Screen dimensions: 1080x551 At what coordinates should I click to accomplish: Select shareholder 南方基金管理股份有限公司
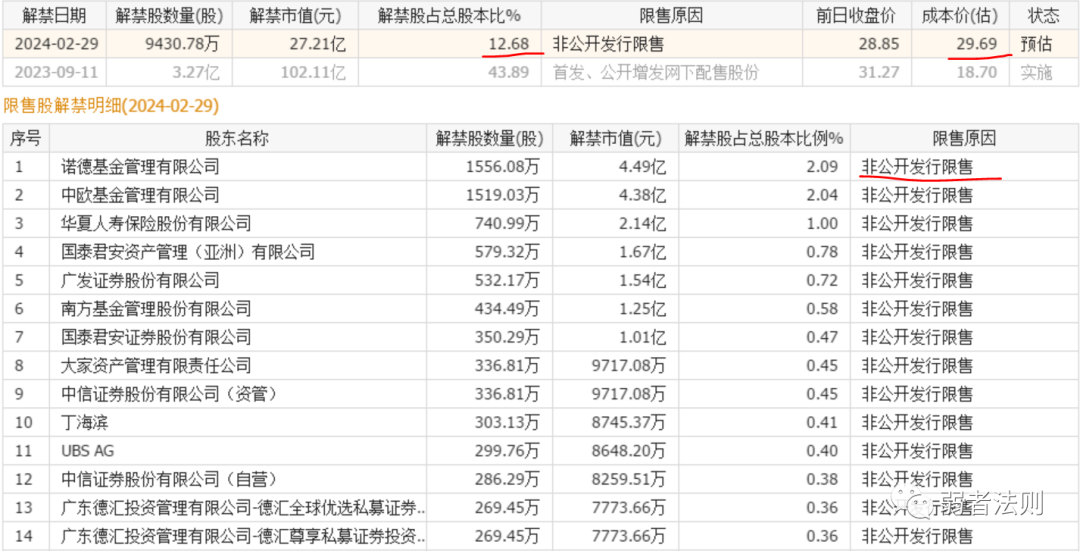click(156, 309)
